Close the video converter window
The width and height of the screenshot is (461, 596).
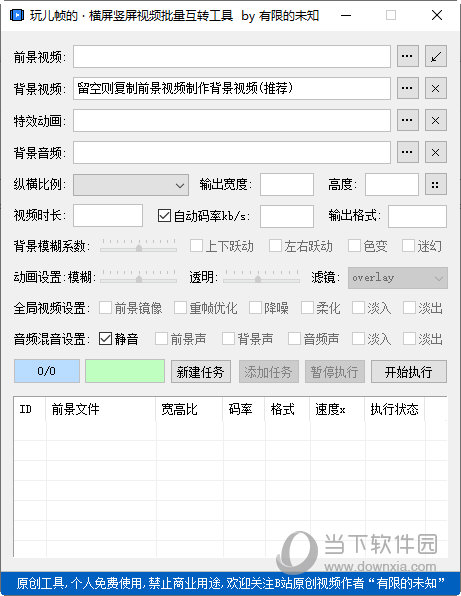(437, 16)
